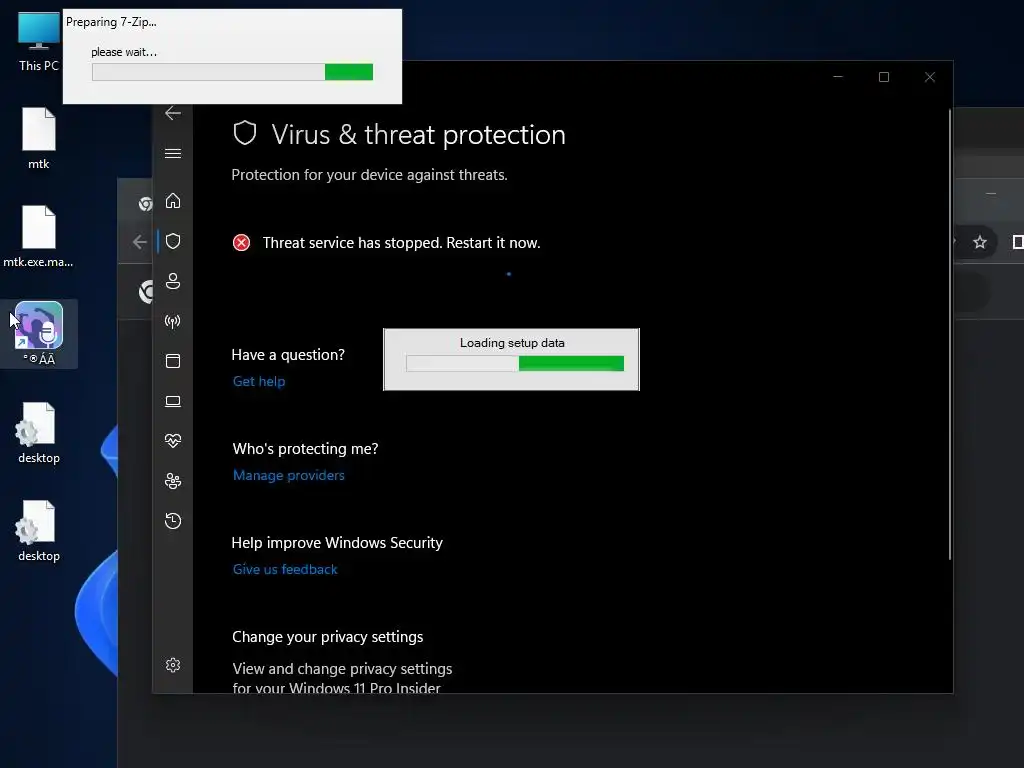Select the This PC desktop icon
Screen dimensions: 1024x768
[39, 41]
